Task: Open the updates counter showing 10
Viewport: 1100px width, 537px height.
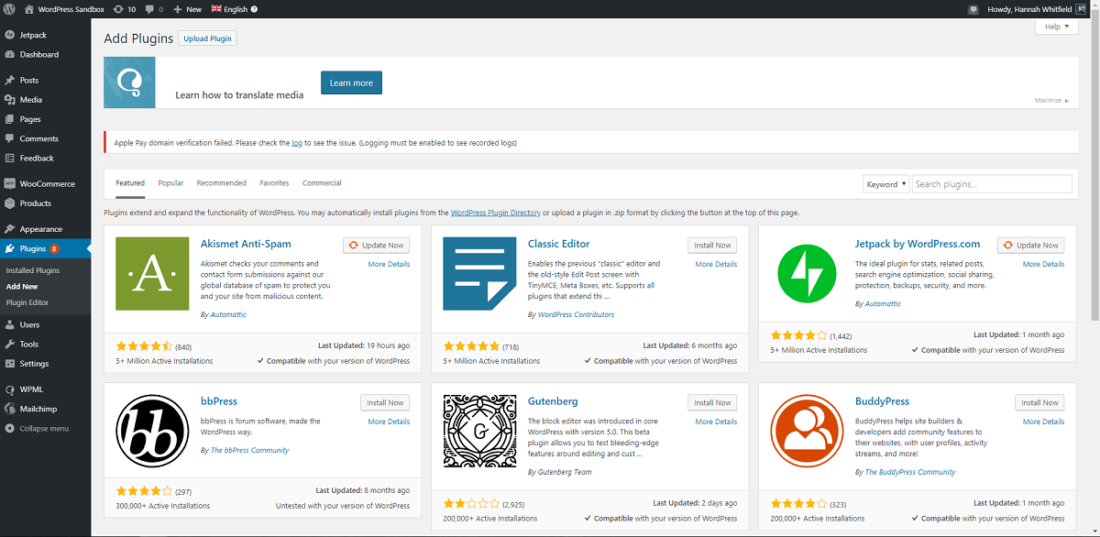Action: click(x=125, y=9)
